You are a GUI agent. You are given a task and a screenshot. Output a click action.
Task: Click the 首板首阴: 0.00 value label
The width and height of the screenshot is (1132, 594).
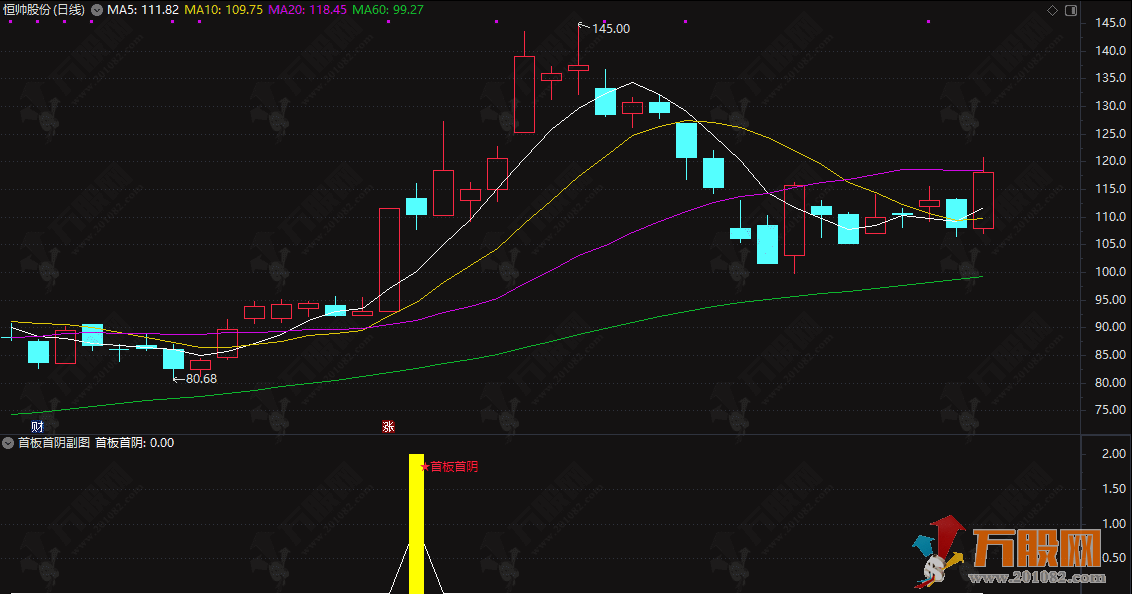(135, 442)
